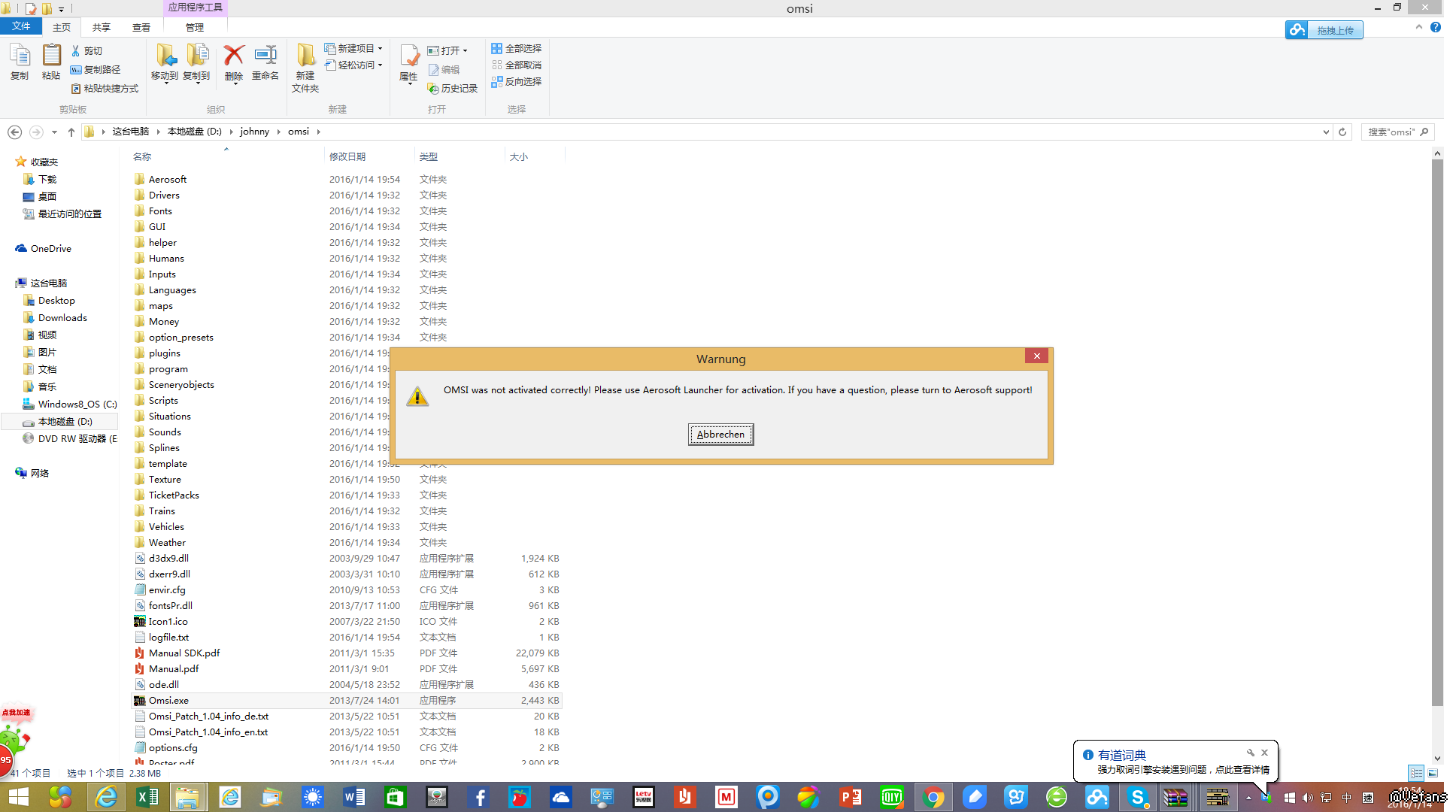The image size is (1456, 812).
Task: Switch to the Share (共享) ribbon tab
Action: click(x=101, y=27)
